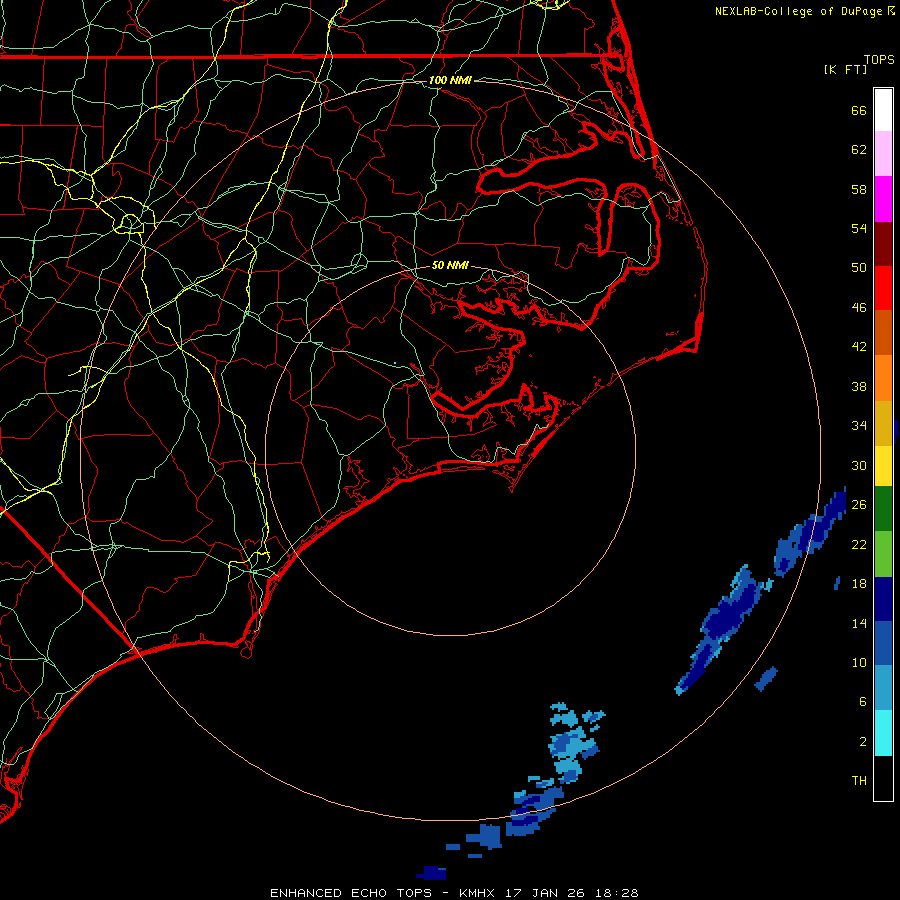Click the '58' legend value
This screenshot has height=900, width=900.
pos(859,189)
